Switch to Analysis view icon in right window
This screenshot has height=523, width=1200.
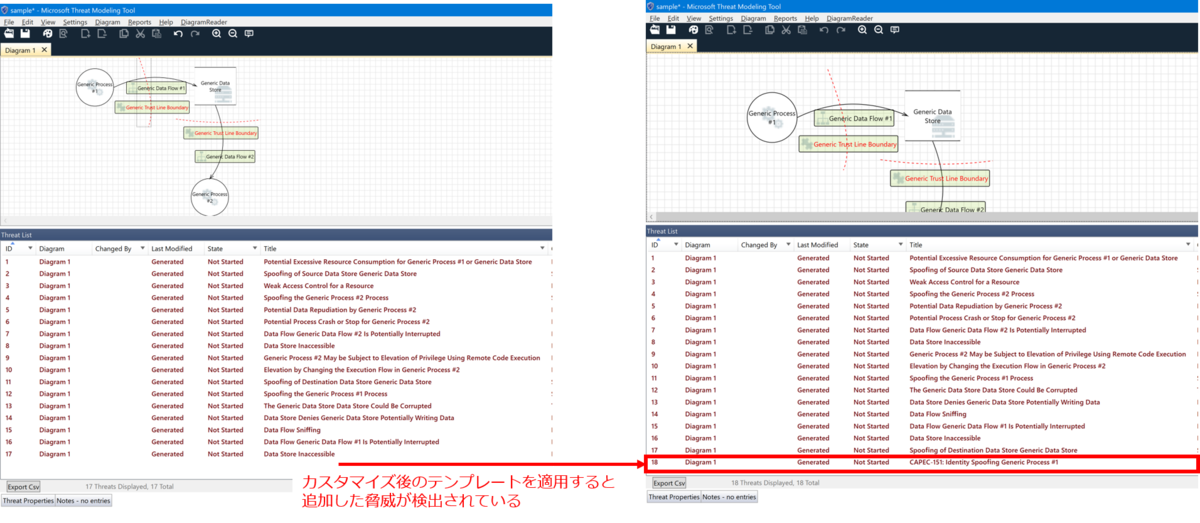click(709, 30)
